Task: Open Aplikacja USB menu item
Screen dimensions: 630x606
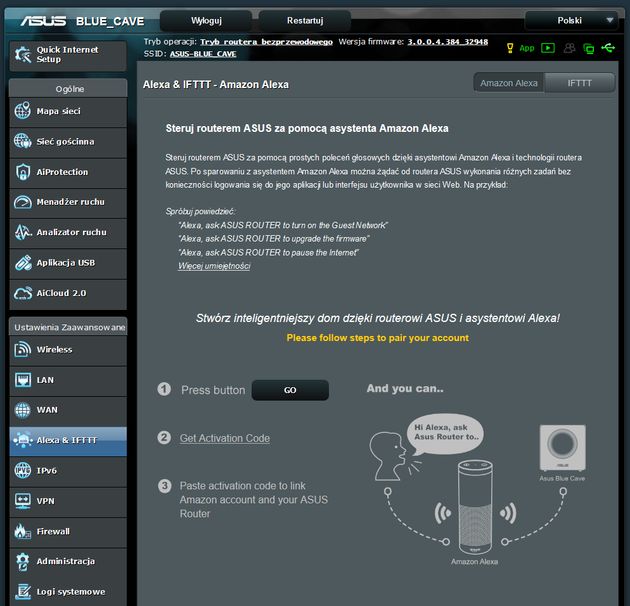Action: pyautogui.click(x=68, y=263)
